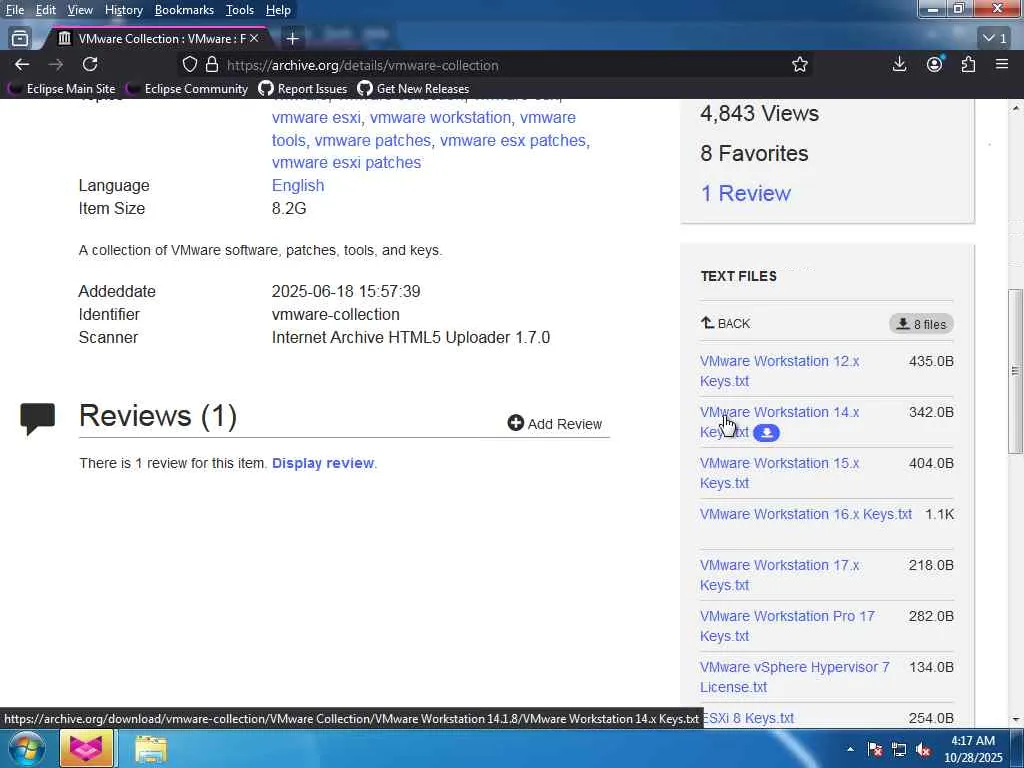Open the 1 Review link
This screenshot has width=1024, height=768.
coord(745,193)
